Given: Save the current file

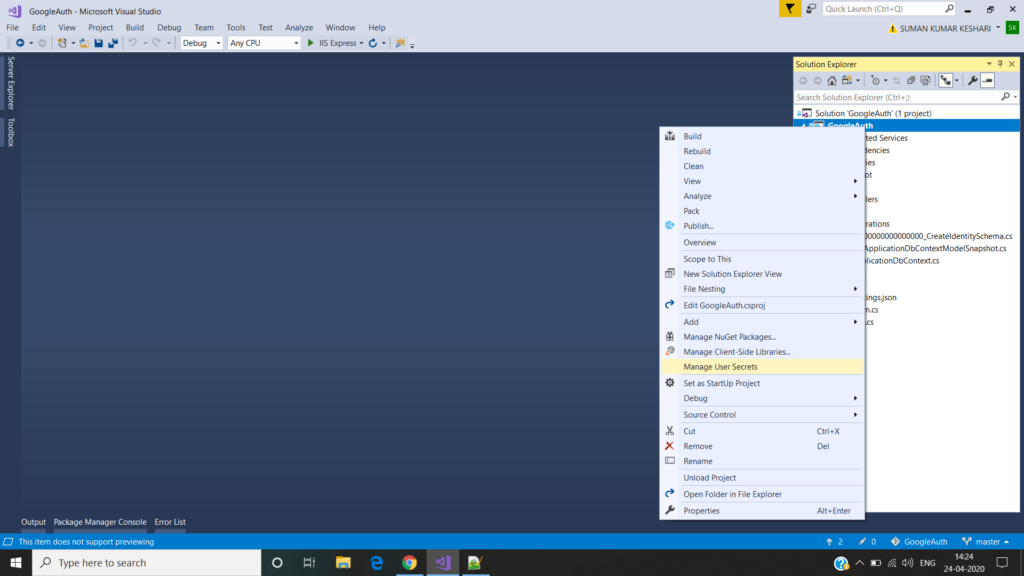Looking at the screenshot, I should [x=99, y=43].
